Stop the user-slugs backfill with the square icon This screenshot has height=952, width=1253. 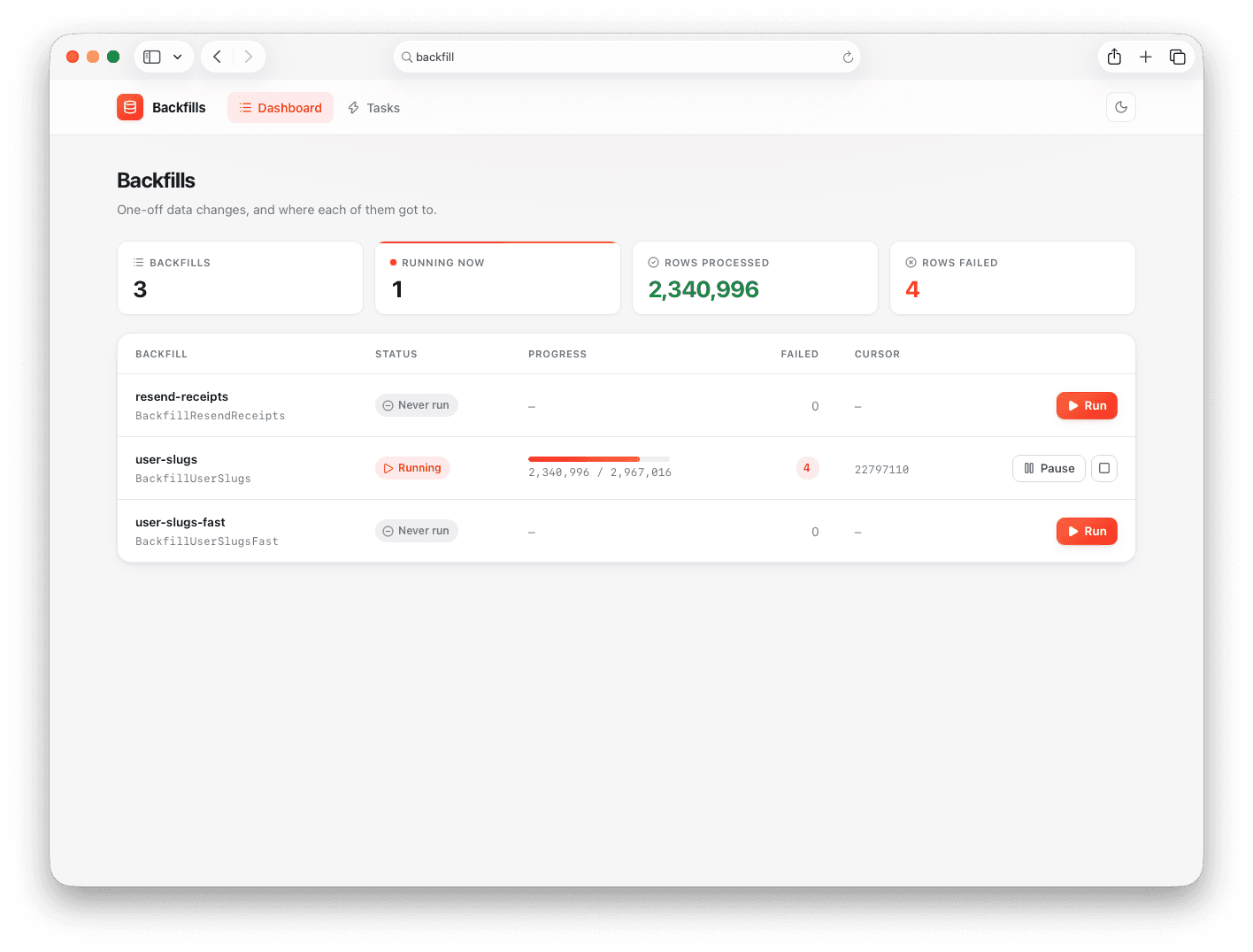[1104, 468]
